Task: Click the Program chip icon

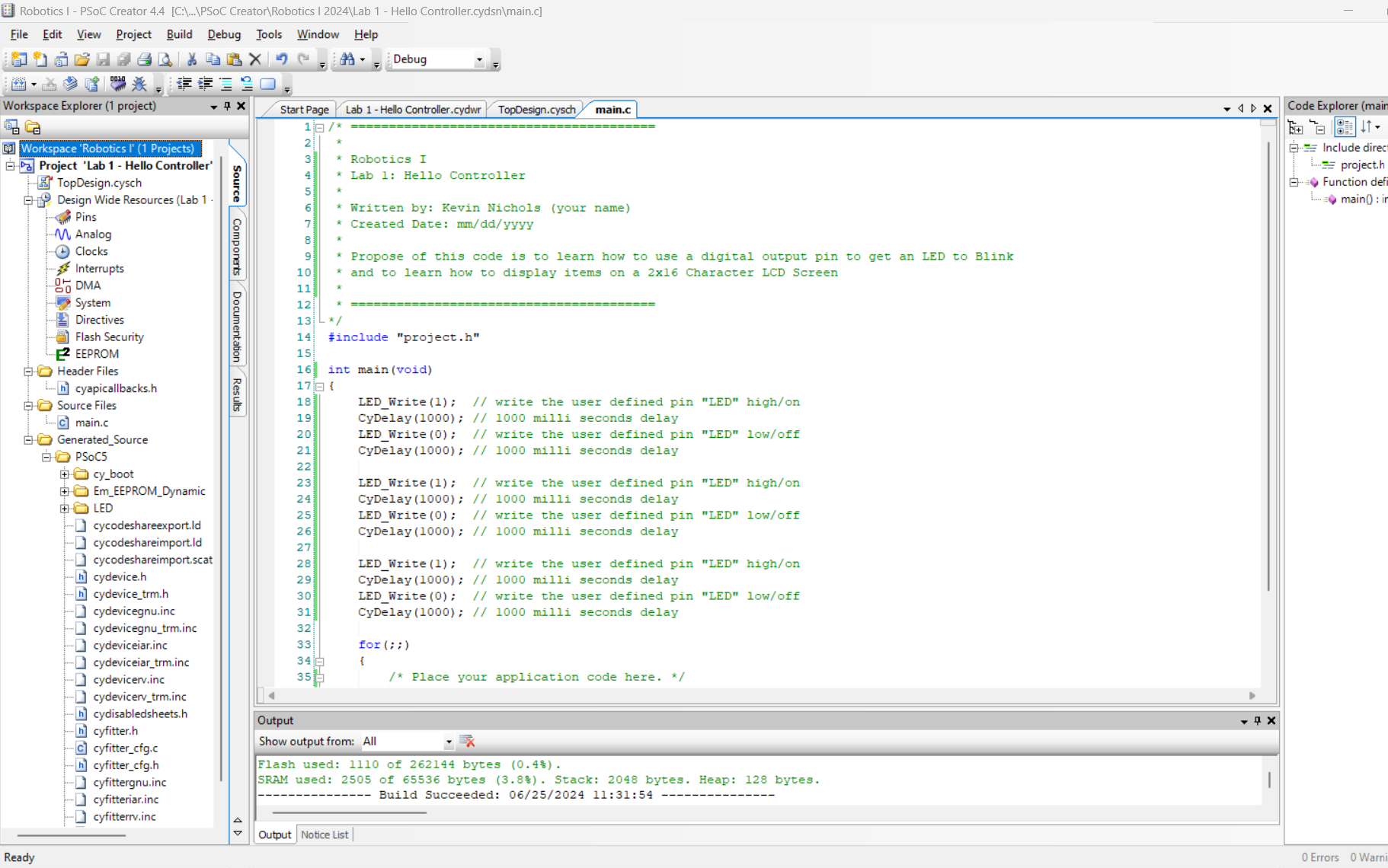Action: (118, 85)
